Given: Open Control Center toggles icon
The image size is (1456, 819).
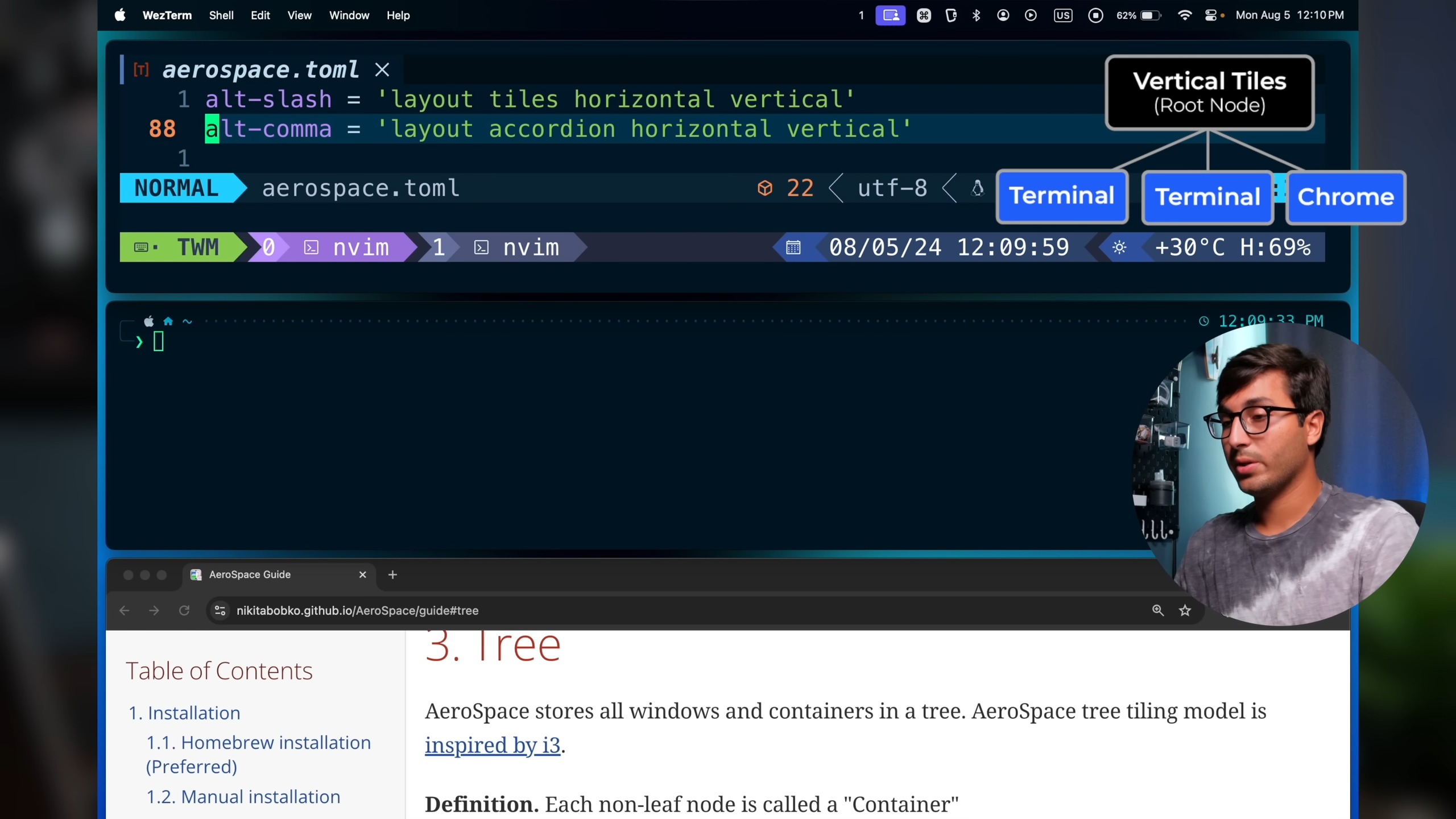Looking at the screenshot, I should point(1211,15).
